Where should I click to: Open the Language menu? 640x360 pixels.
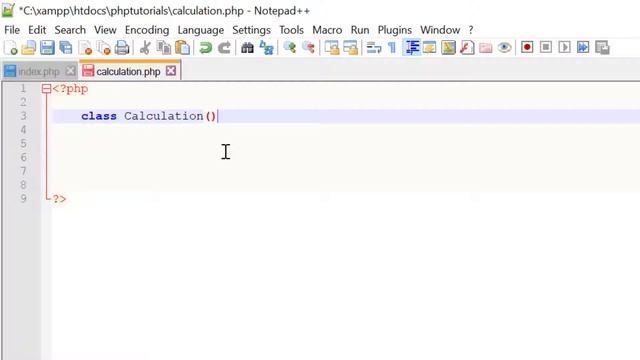coord(201,30)
